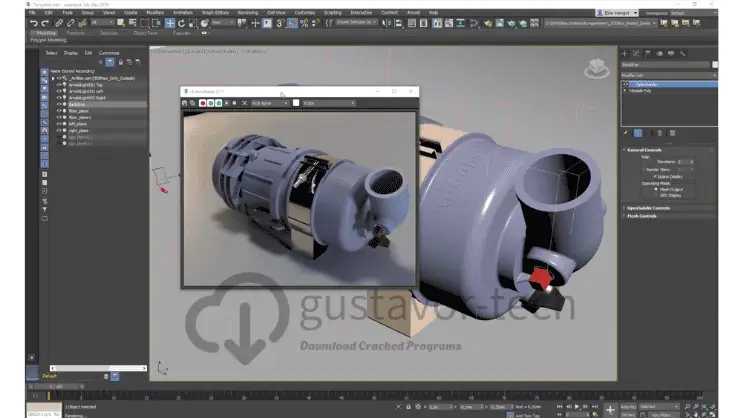Open the scene explorer Display menu
Viewport: 743px width, 418px height.
(x=71, y=53)
